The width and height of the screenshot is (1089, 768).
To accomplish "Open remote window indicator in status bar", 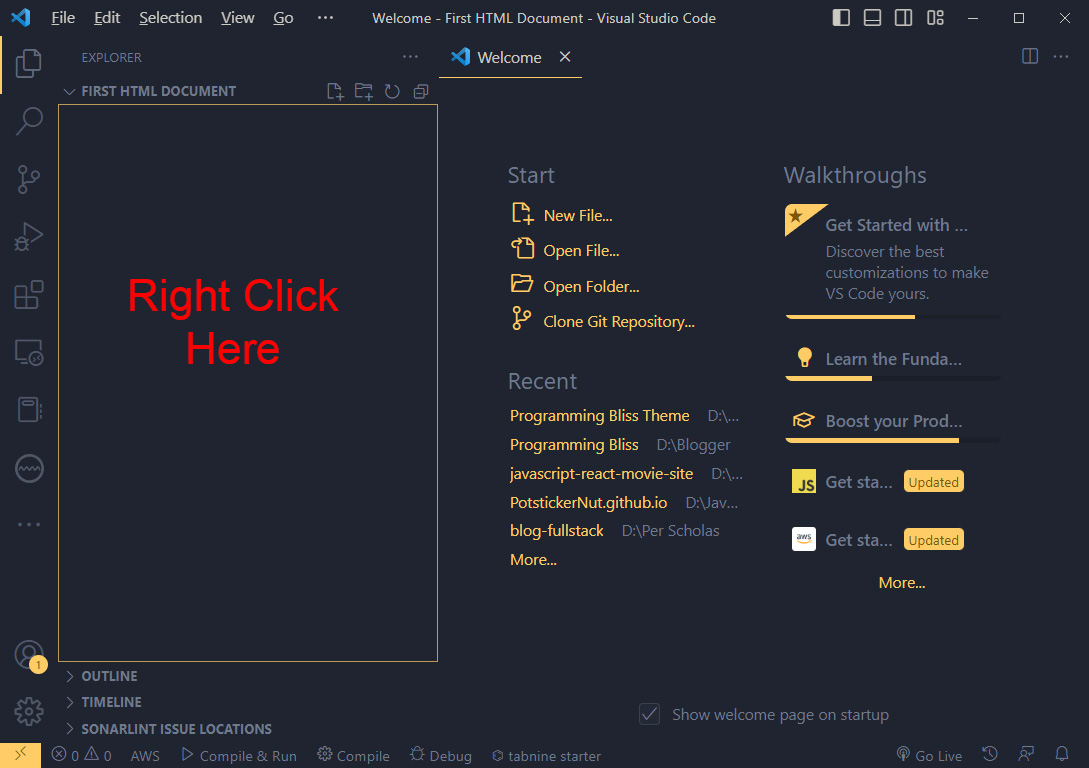I will click(20, 755).
